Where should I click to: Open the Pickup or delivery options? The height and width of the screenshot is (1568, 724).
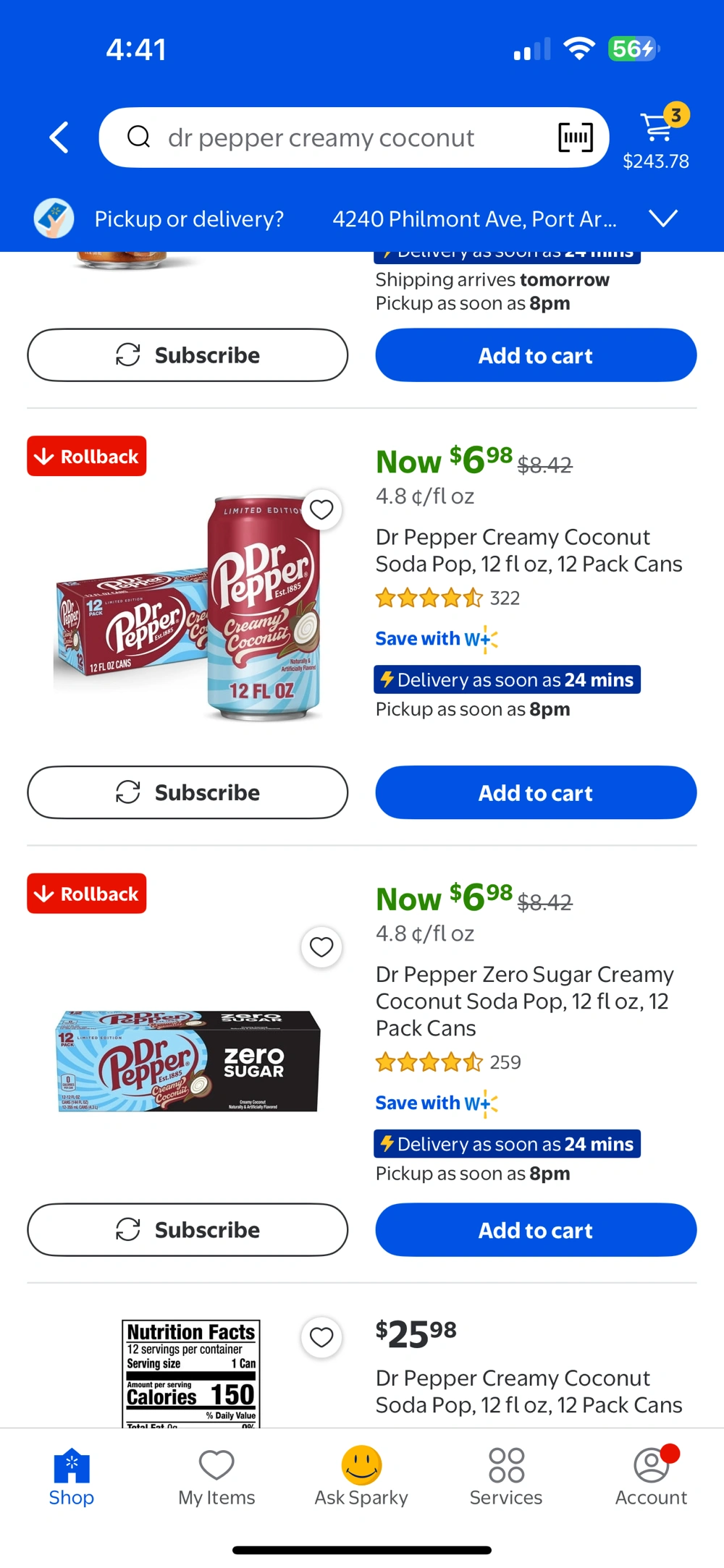pos(189,219)
